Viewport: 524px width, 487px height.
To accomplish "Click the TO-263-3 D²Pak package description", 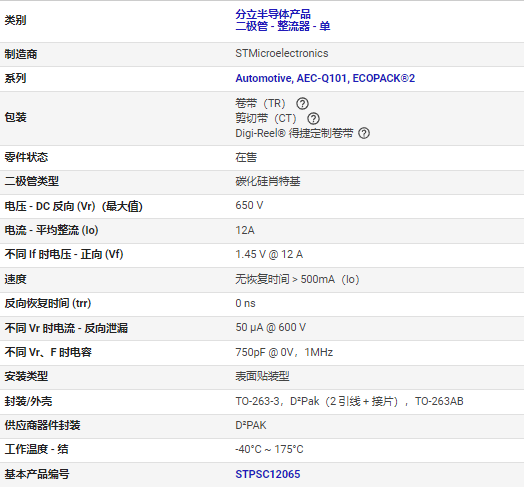I will point(349,401).
